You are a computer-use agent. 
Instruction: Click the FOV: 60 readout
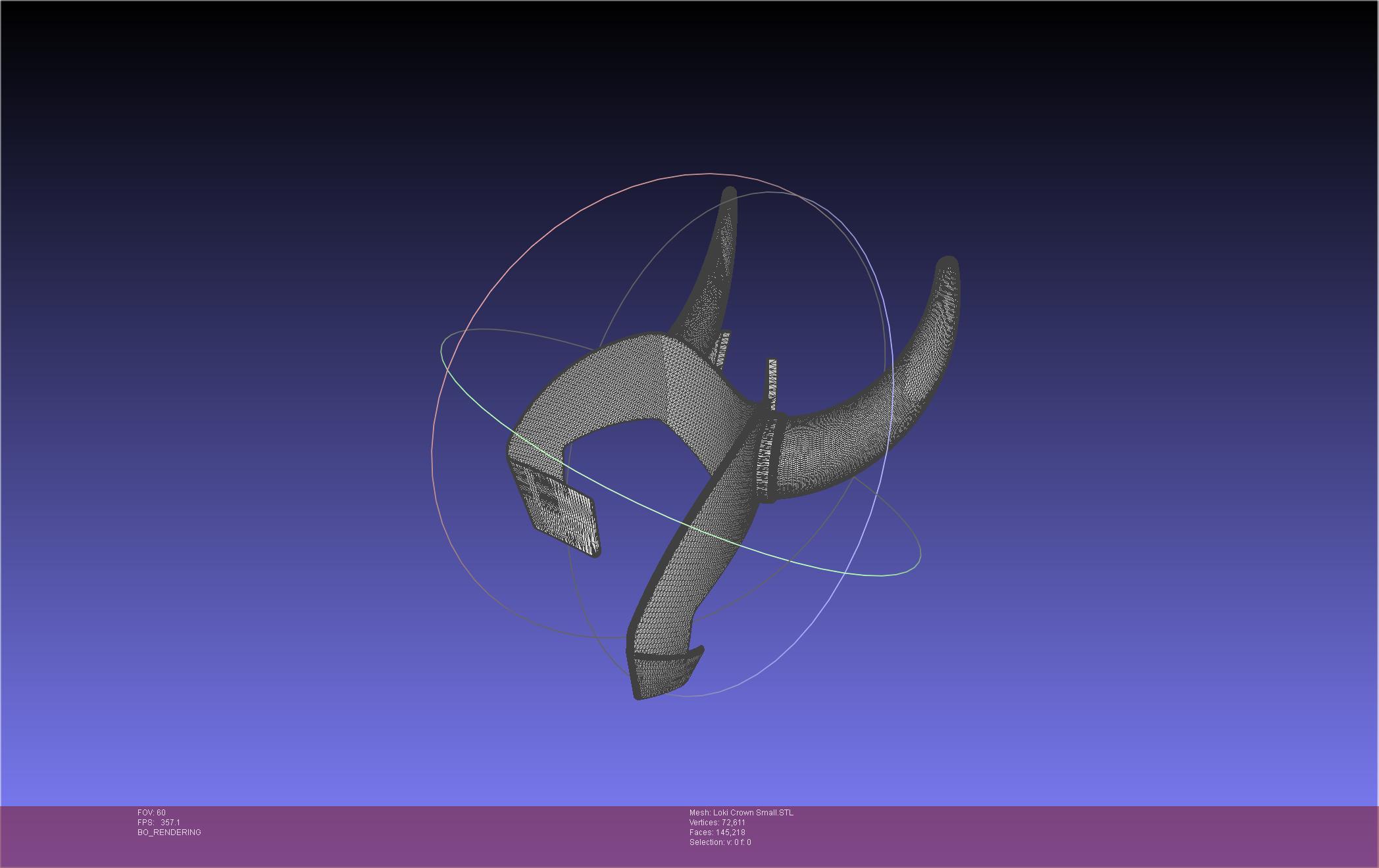[x=151, y=813]
